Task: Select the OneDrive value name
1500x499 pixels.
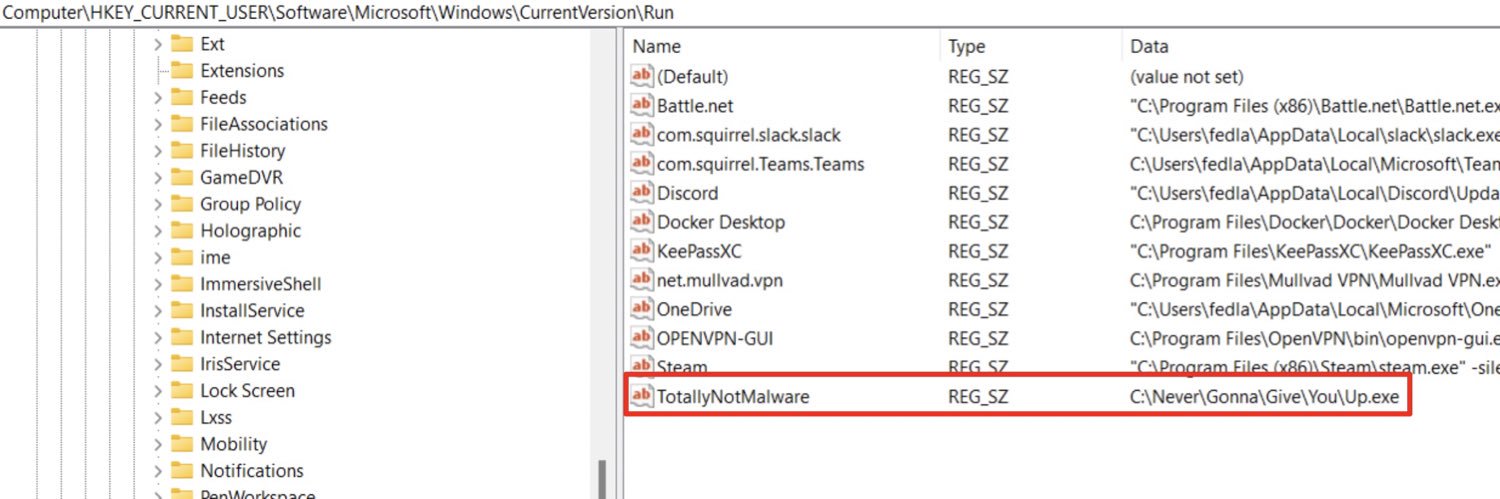Action: (694, 309)
